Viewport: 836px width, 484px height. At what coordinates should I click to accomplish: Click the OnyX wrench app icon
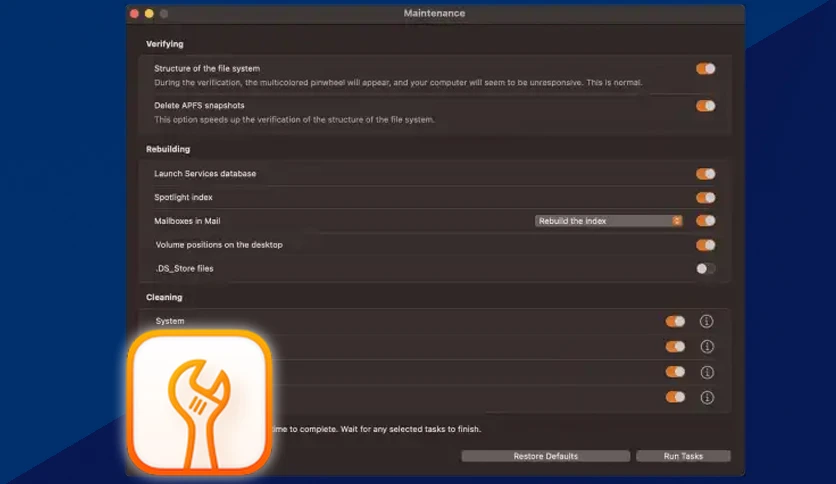coord(200,402)
